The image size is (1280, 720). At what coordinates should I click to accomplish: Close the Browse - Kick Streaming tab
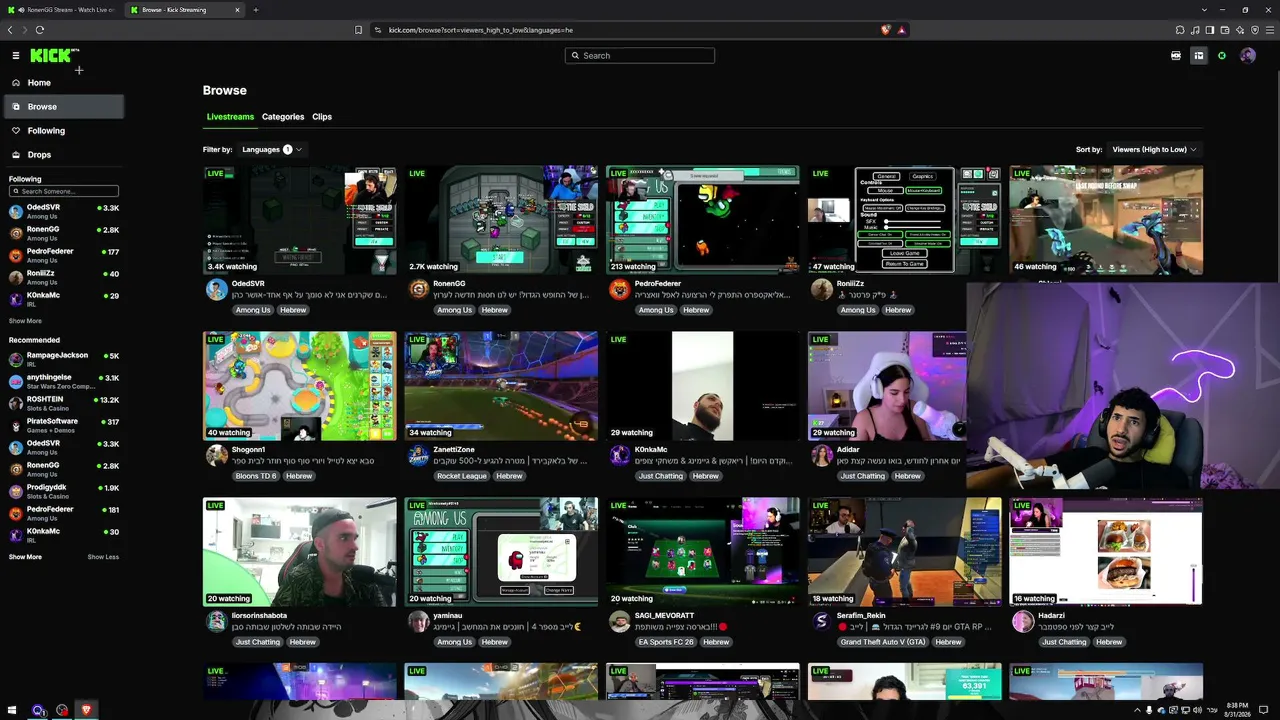(237, 10)
